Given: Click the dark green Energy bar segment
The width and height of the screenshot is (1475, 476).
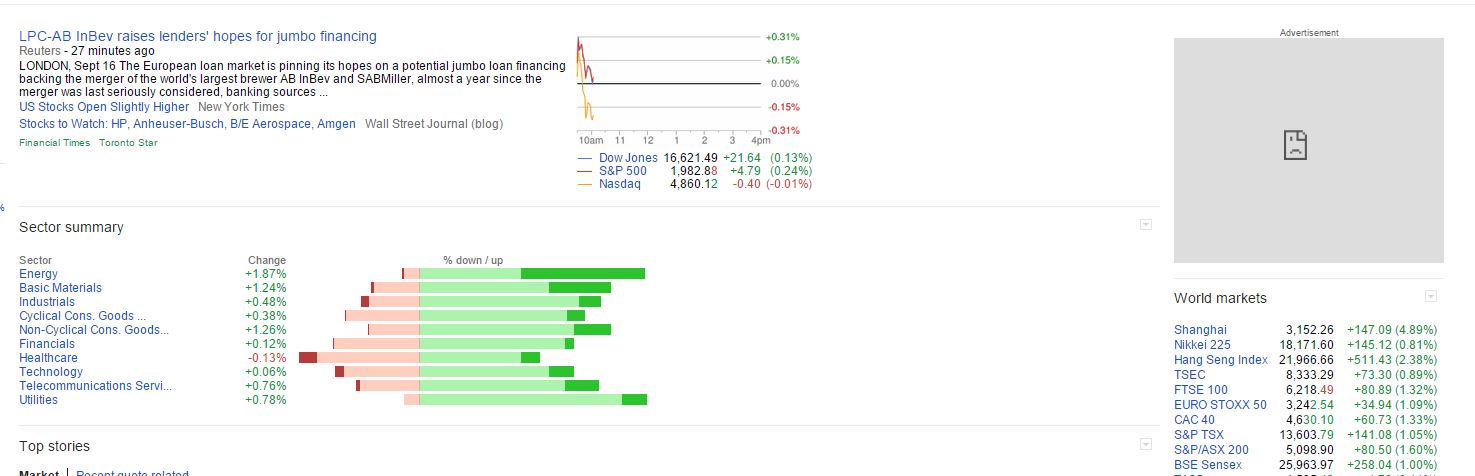Looking at the screenshot, I should pyautogui.click(x=583, y=274).
